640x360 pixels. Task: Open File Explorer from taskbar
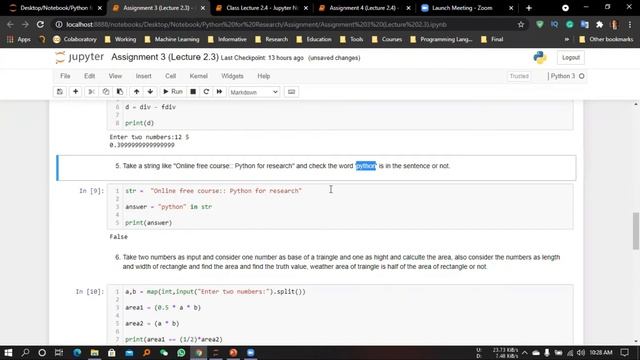94,352
